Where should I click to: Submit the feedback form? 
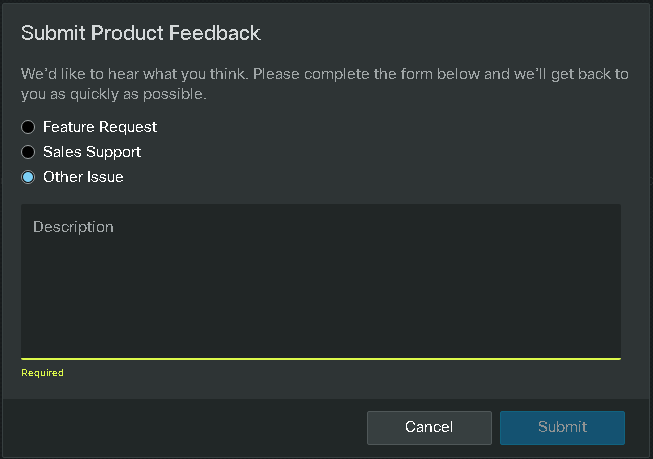[562, 427]
